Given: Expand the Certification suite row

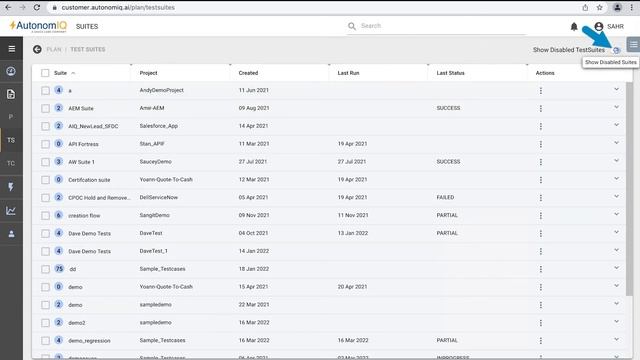Looking at the screenshot, I should point(616,178).
